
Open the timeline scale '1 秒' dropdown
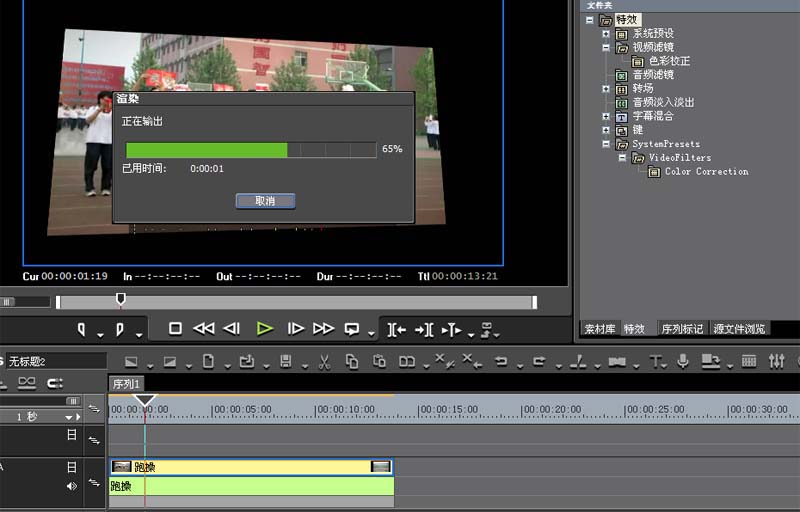click(x=71, y=416)
